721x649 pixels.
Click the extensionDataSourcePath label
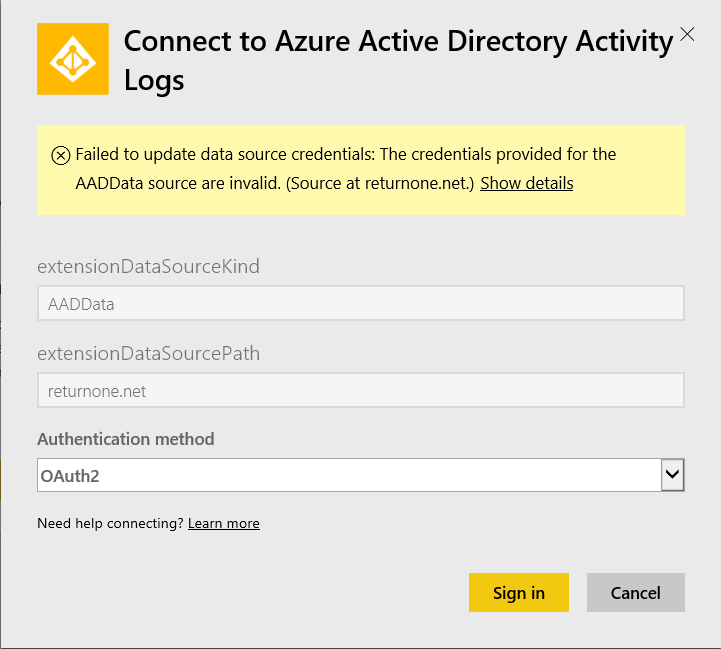[x=148, y=354]
